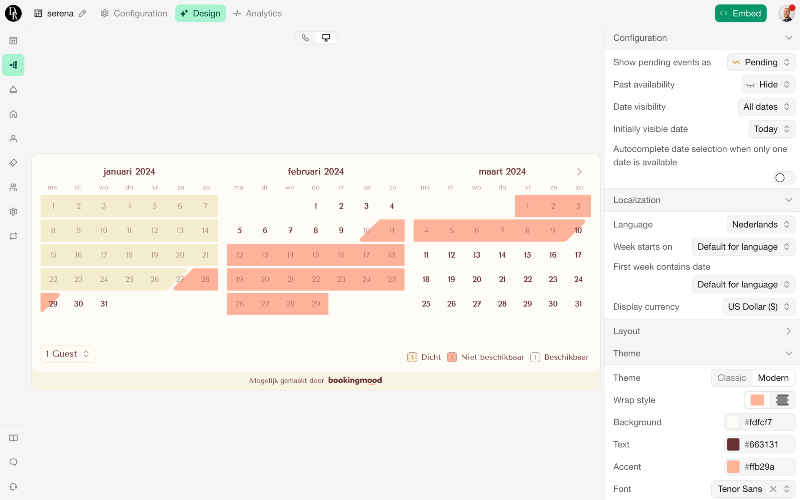Switch preview to the desktop monitor icon

click(x=326, y=38)
